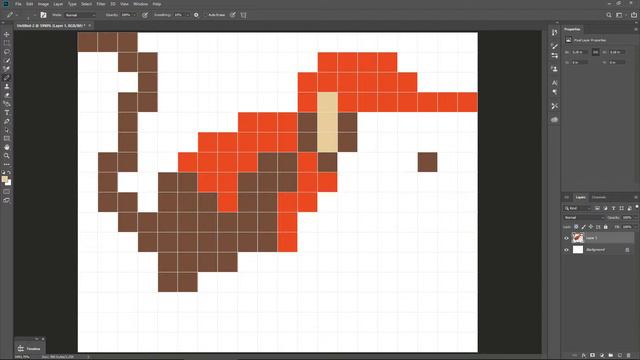Select the Eraser tool
The height and width of the screenshot is (360, 640).
7,95
